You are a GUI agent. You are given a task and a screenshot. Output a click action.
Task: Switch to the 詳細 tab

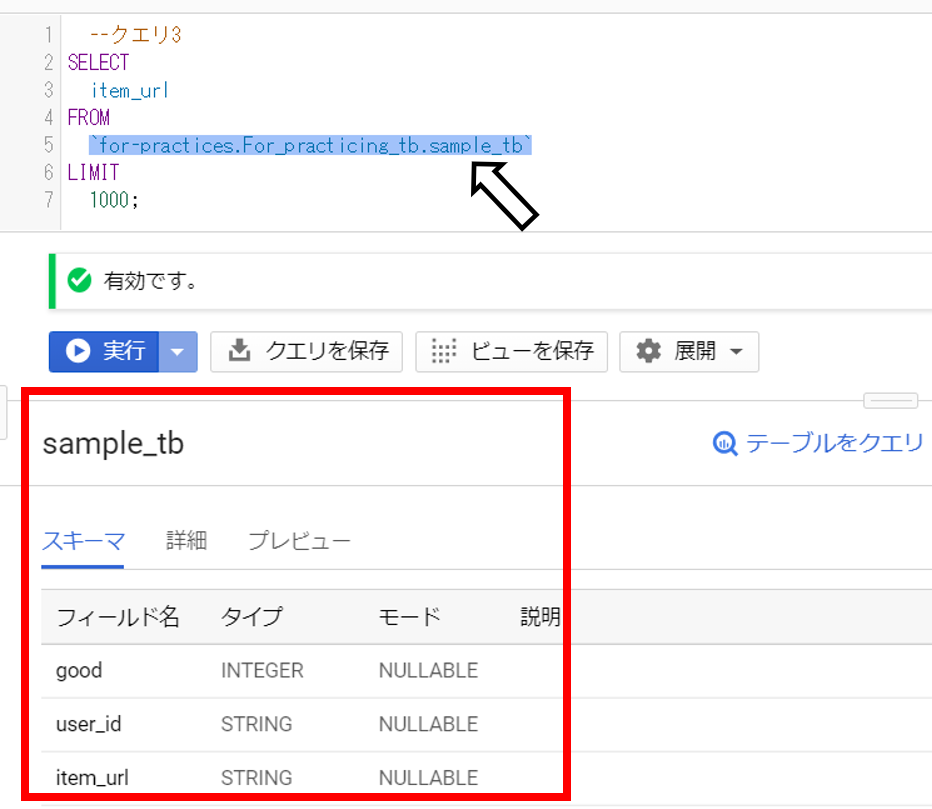point(185,540)
